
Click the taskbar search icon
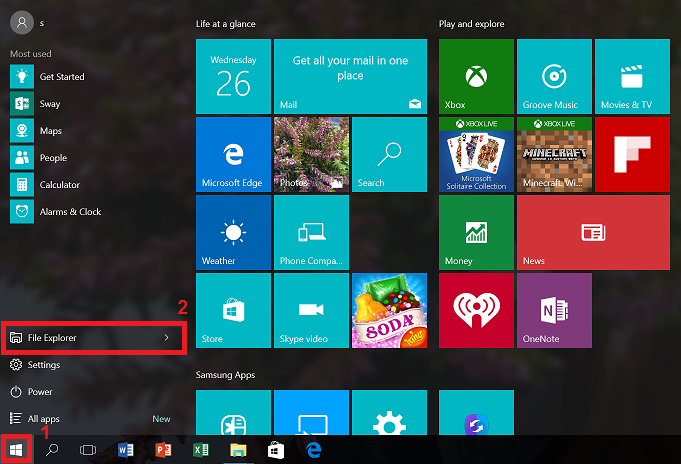tap(52, 450)
